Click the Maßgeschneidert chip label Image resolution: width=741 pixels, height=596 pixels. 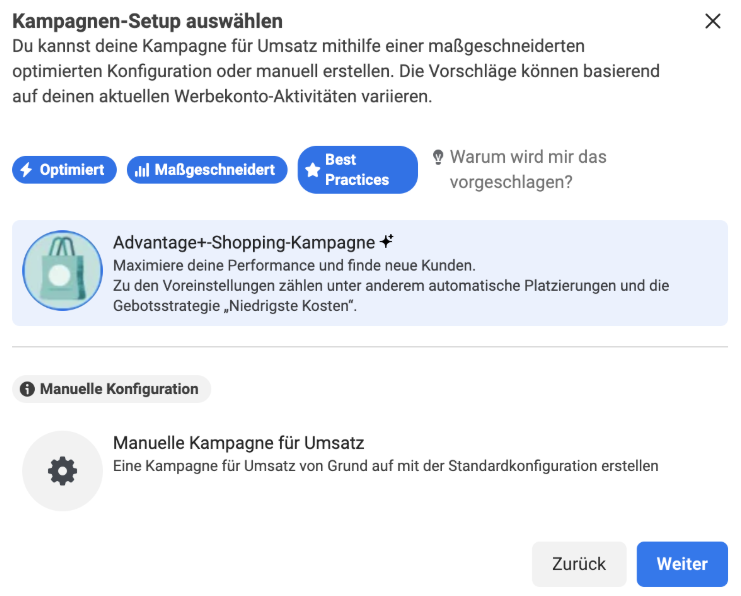coord(215,170)
